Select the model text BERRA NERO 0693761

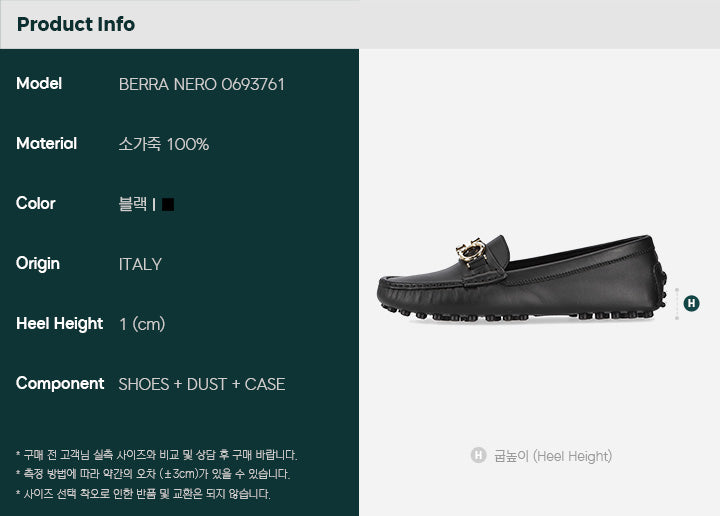[x=202, y=84]
